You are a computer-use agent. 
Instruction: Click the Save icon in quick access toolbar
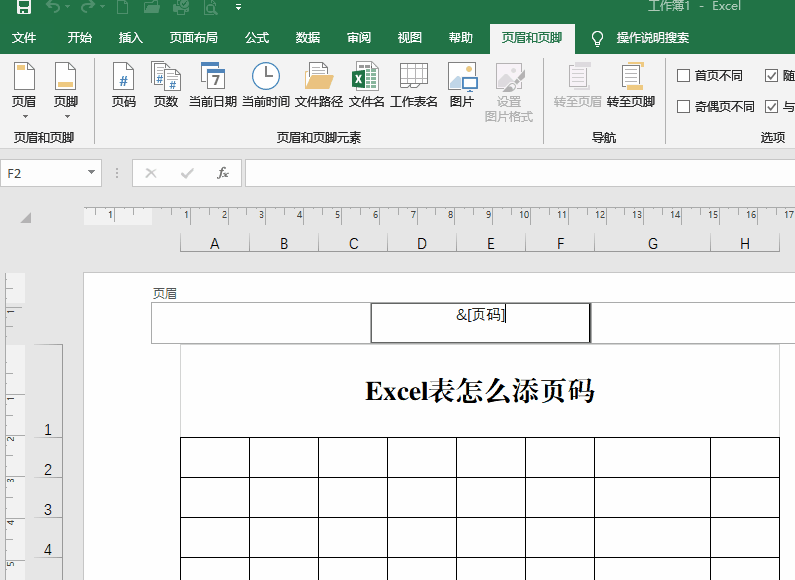click(x=23, y=7)
